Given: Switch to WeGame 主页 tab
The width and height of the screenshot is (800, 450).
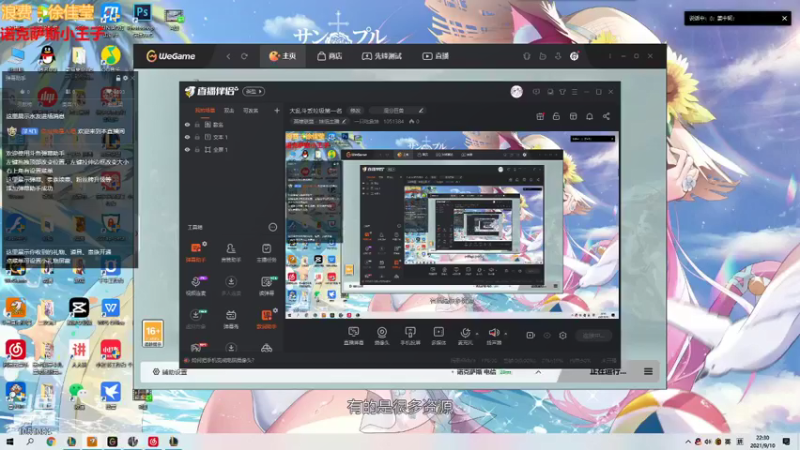Looking at the screenshot, I should pyautogui.click(x=283, y=56).
